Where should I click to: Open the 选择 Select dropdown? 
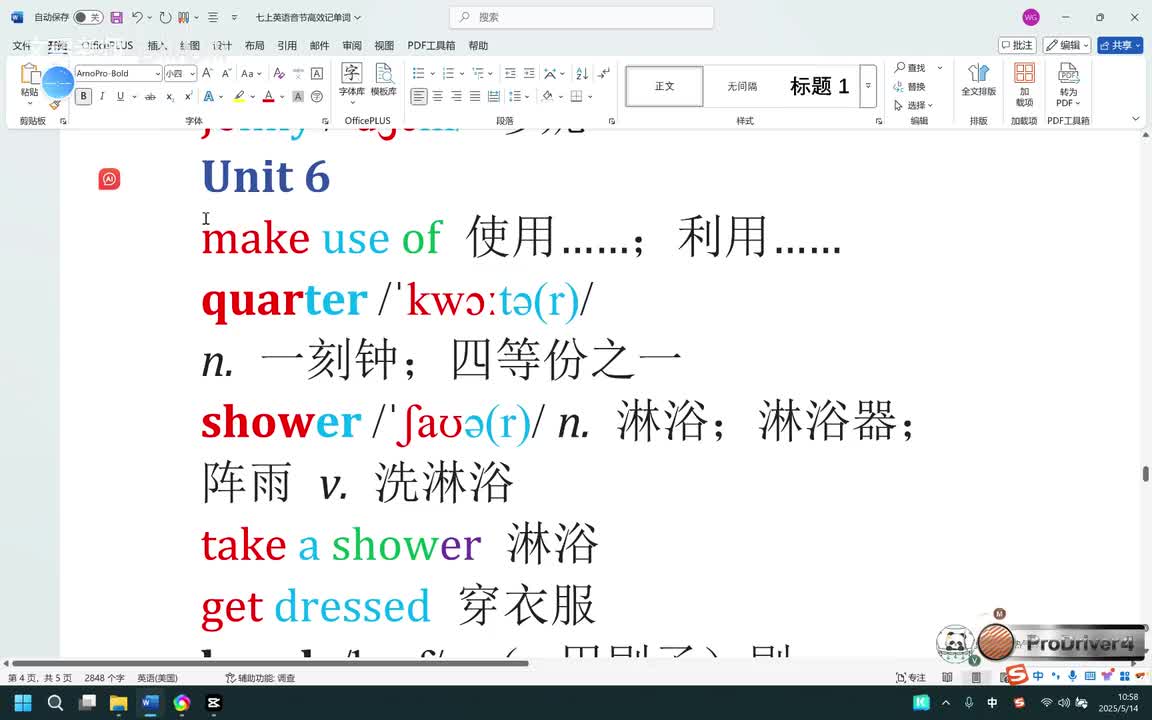[x=913, y=105]
